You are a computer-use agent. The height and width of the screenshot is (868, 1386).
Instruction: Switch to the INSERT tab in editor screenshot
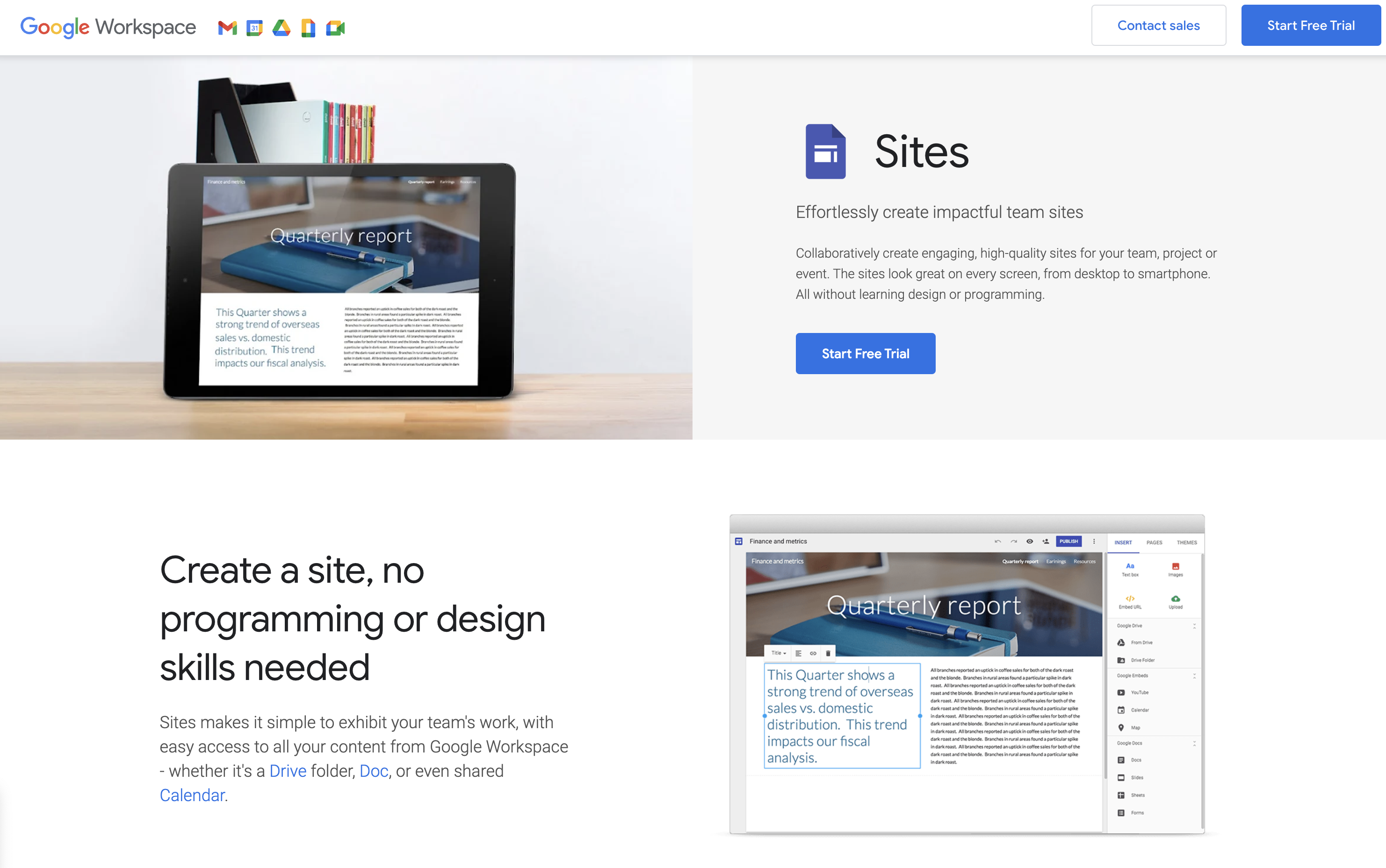[x=1123, y=542]
